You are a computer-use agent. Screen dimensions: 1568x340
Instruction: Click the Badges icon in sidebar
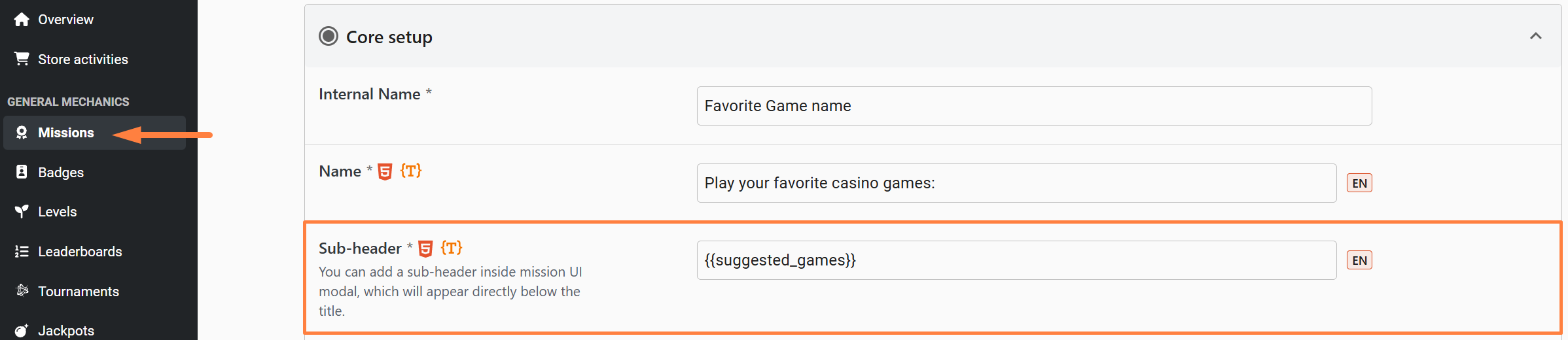pyautogui.click(x=22, y=172)
